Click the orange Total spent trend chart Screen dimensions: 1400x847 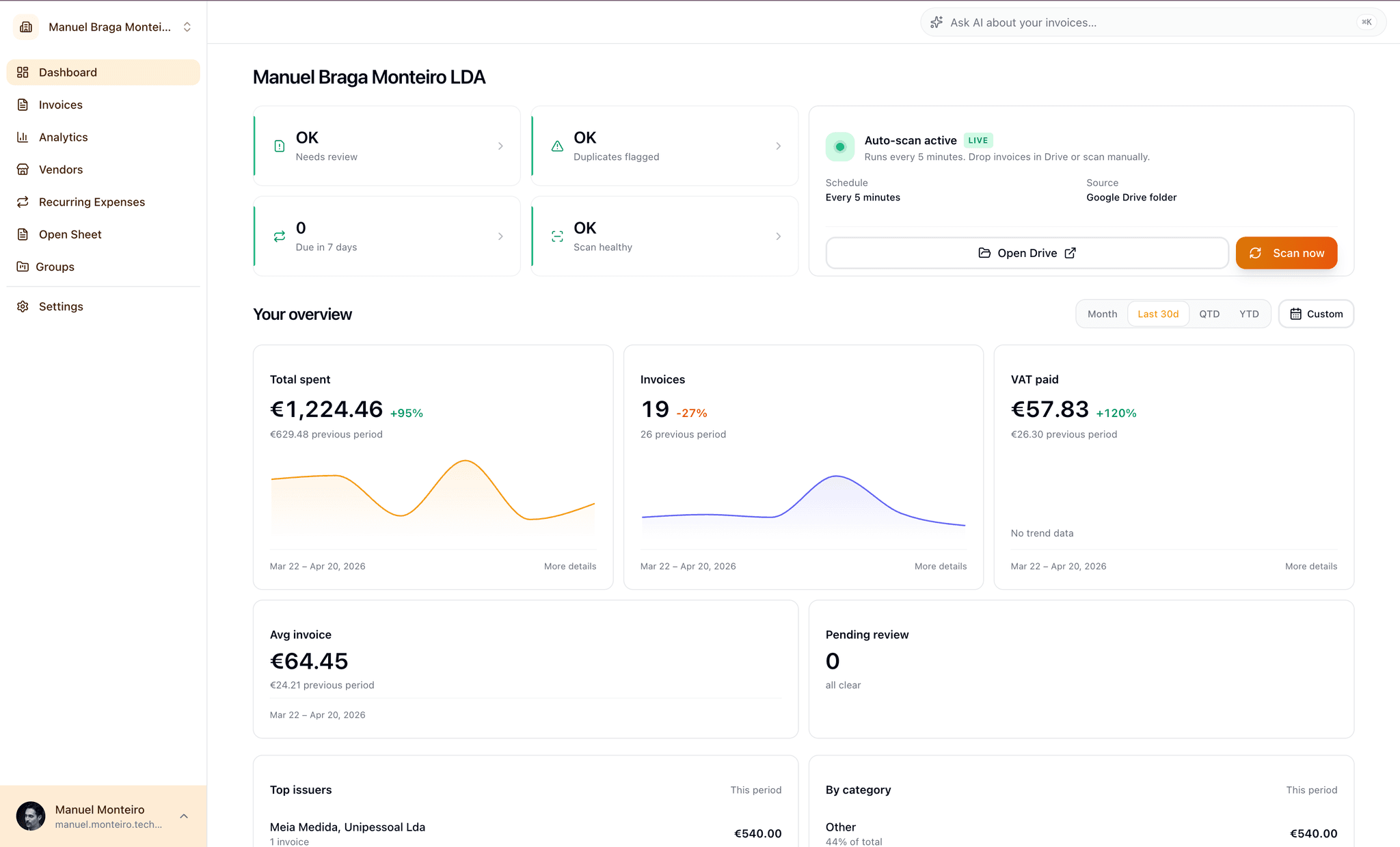click(433, 498)
